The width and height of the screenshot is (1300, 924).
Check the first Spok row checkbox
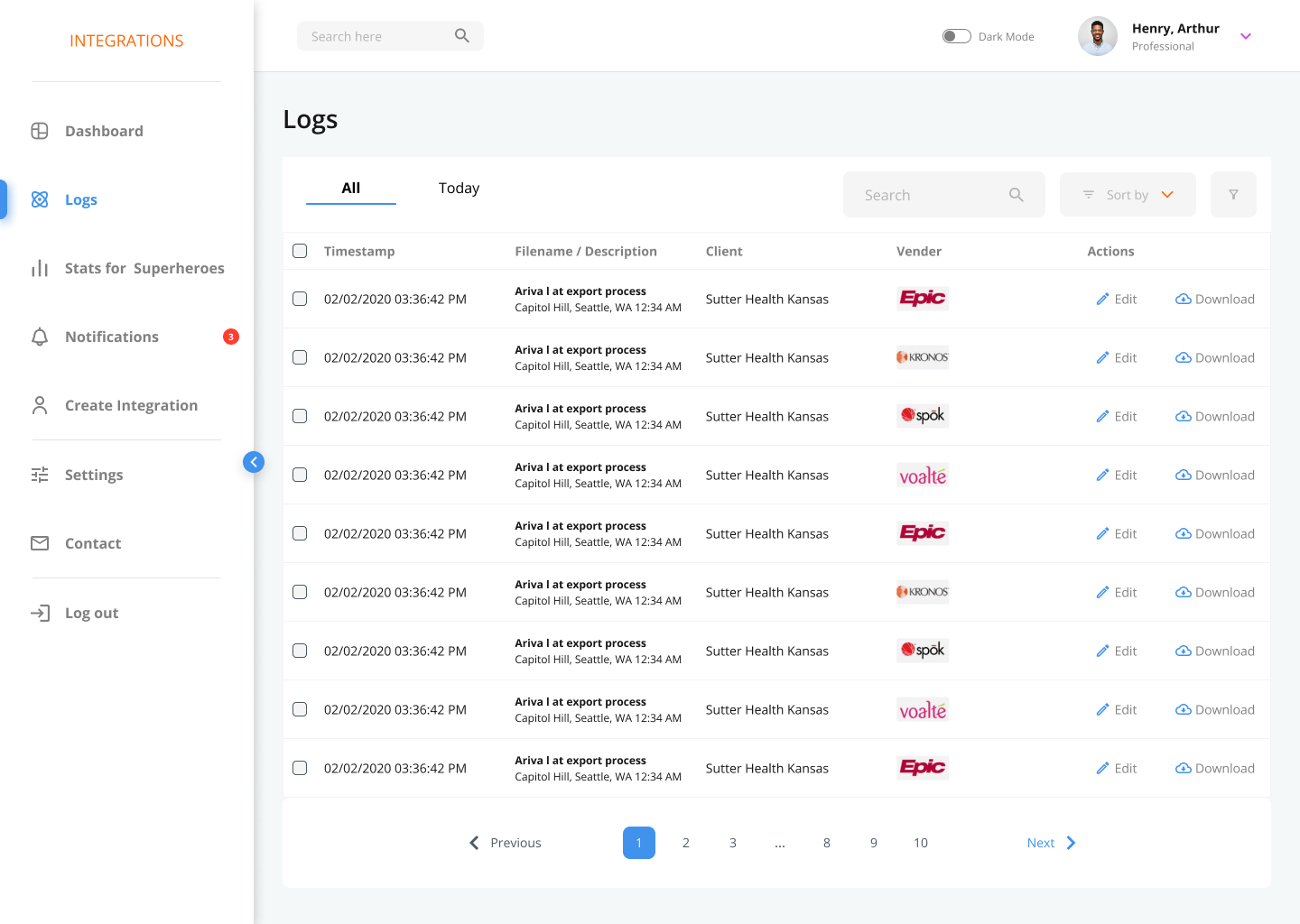300,416
